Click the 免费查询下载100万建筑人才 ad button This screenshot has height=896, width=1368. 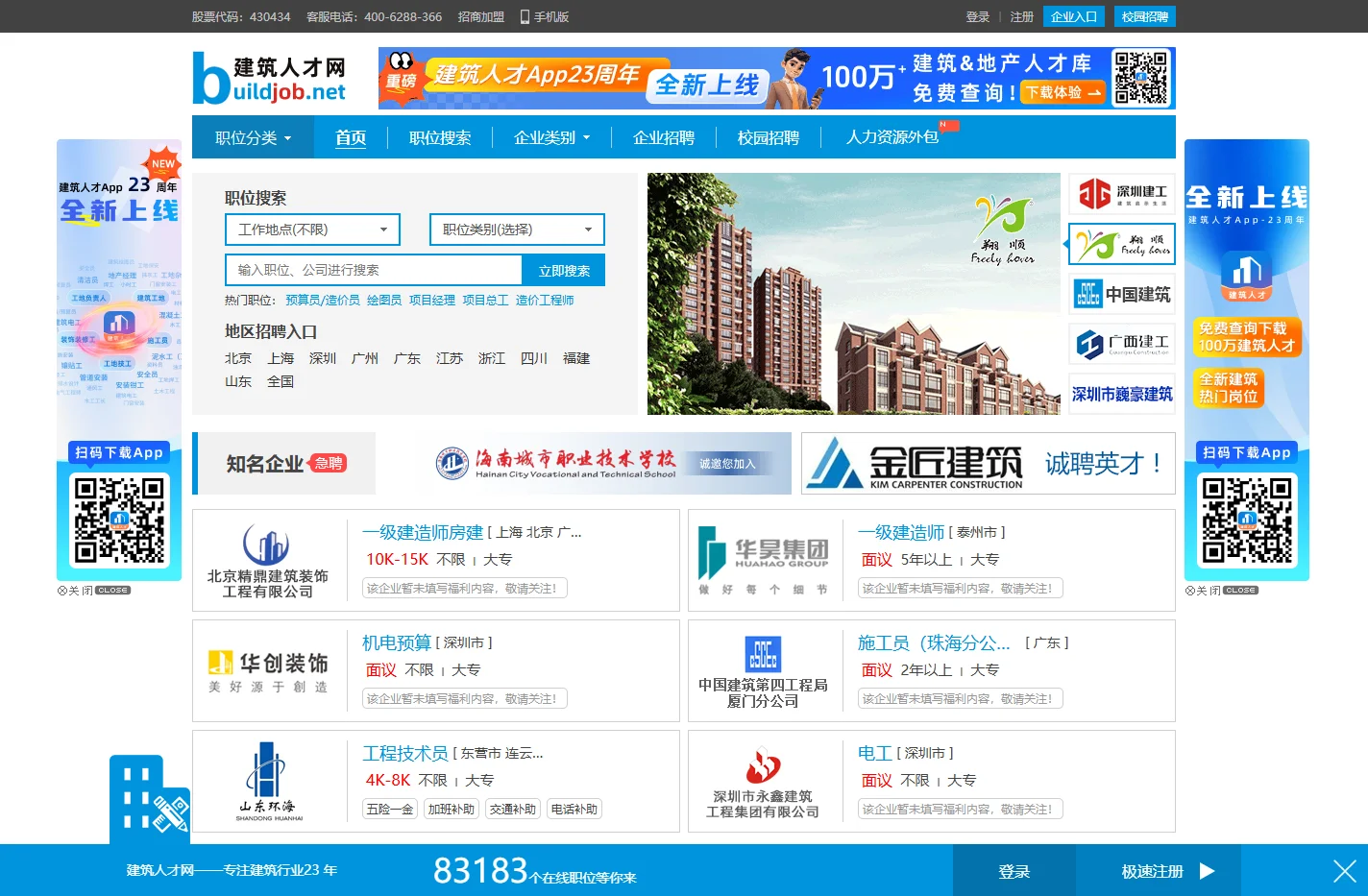(1247, 337)
